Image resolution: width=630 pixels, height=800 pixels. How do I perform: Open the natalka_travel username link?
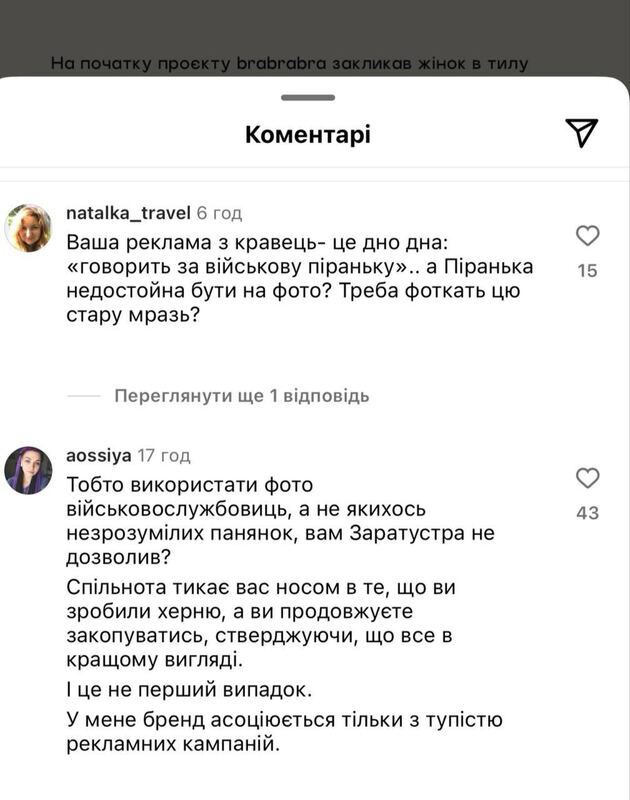128,213
